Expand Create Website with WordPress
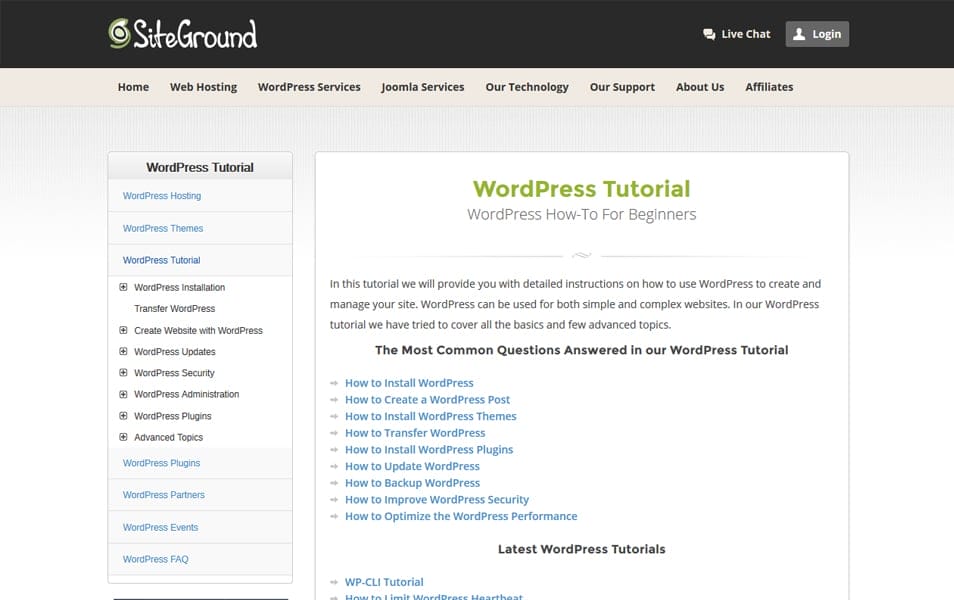 pos(124,330)
